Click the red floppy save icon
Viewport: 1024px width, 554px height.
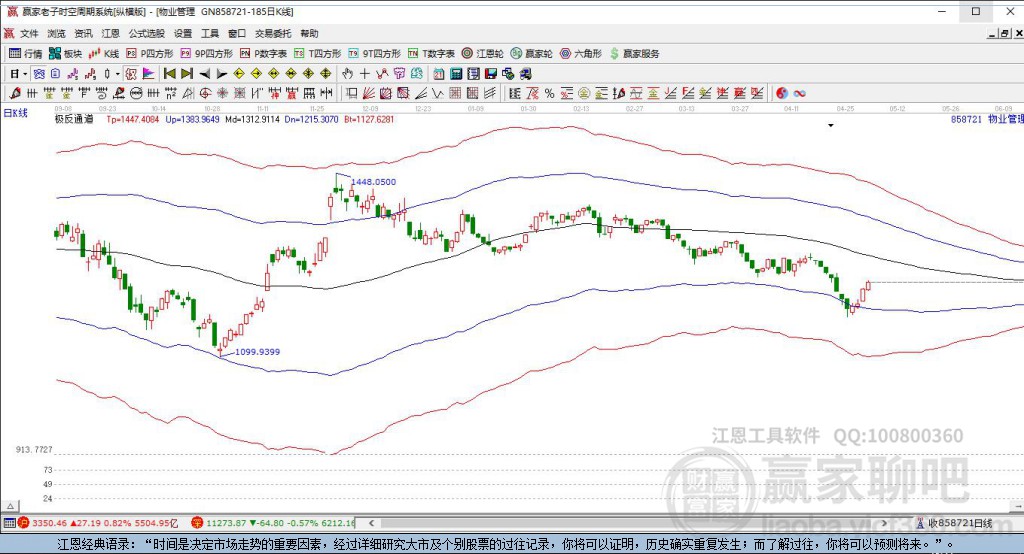(x=490, y=74)
